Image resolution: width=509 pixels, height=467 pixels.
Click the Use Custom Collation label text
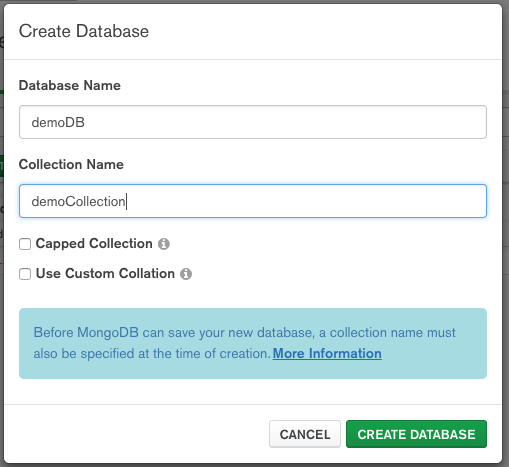coord(105,274)
